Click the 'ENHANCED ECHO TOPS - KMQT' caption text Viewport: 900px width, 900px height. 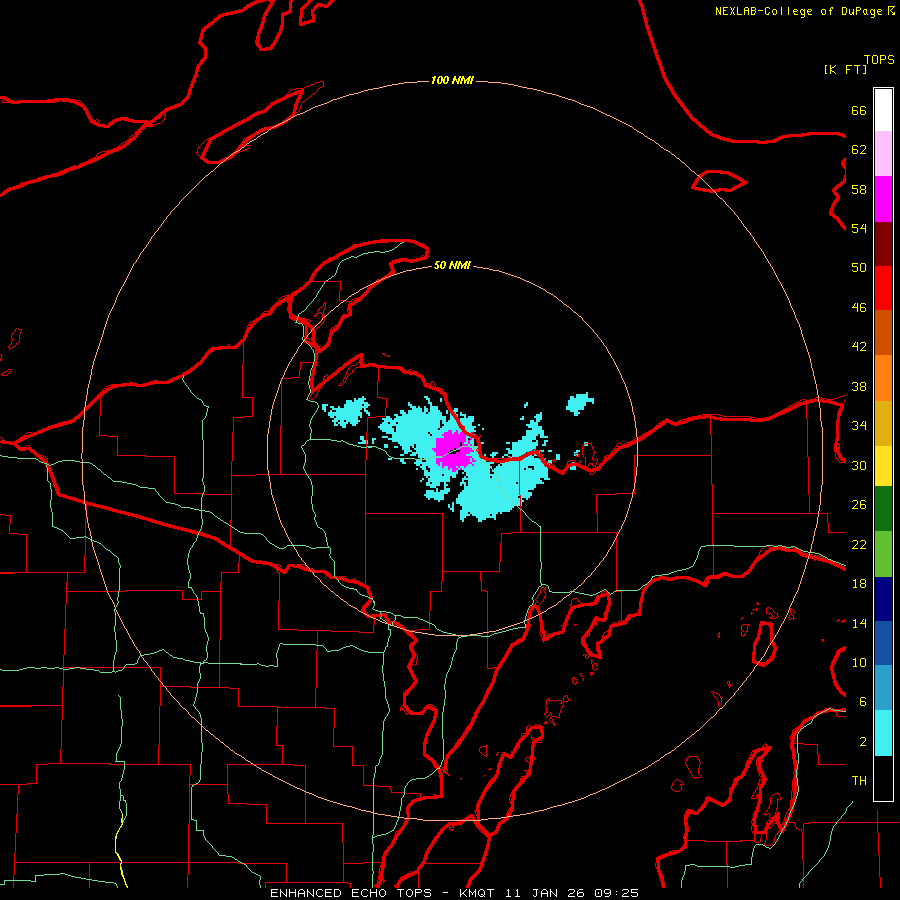(x=382, y=893)
